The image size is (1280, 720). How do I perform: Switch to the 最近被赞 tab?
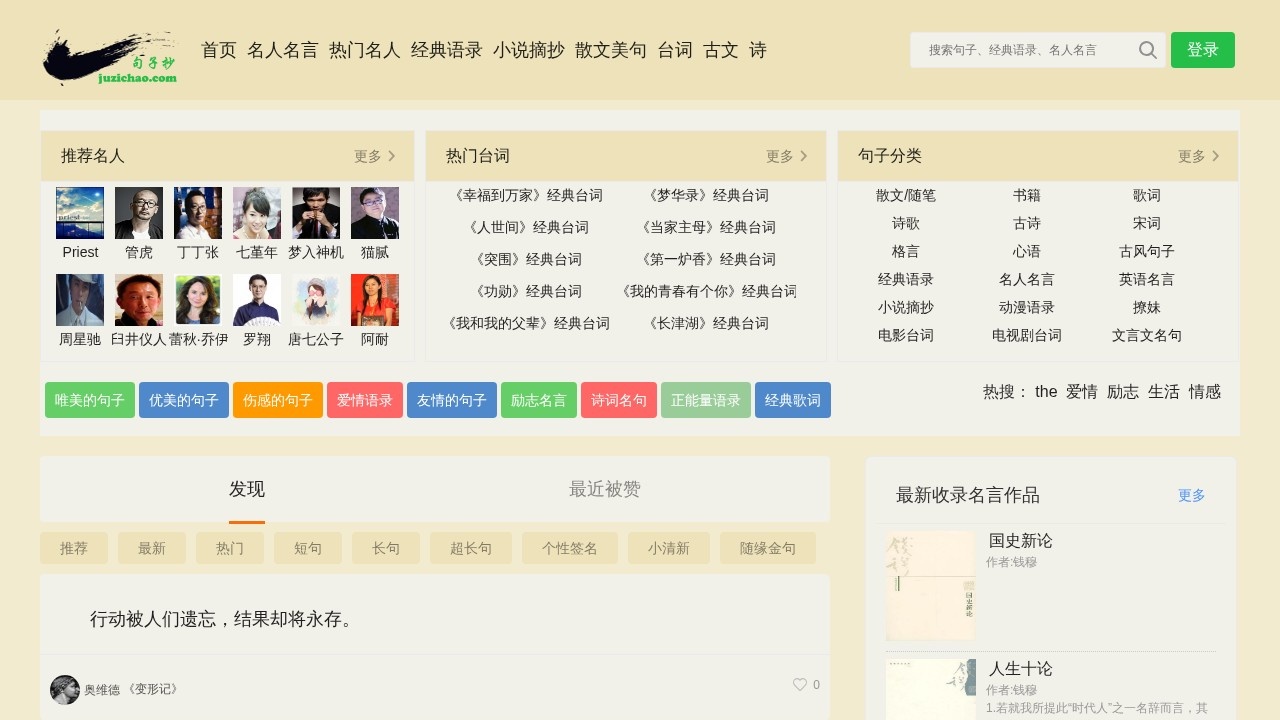coord(605,489)
